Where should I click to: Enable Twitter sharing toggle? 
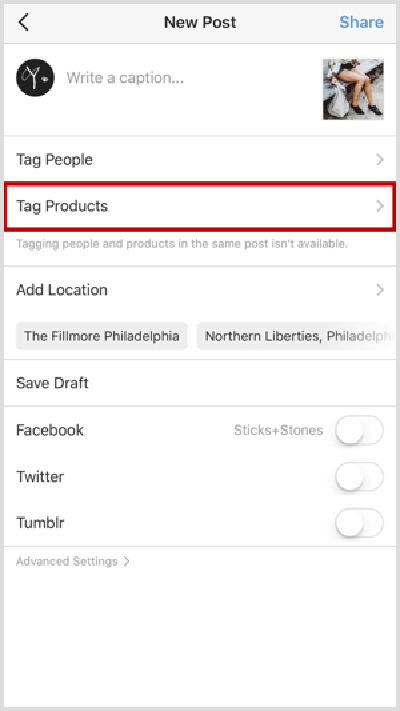(x=359, y=477)
